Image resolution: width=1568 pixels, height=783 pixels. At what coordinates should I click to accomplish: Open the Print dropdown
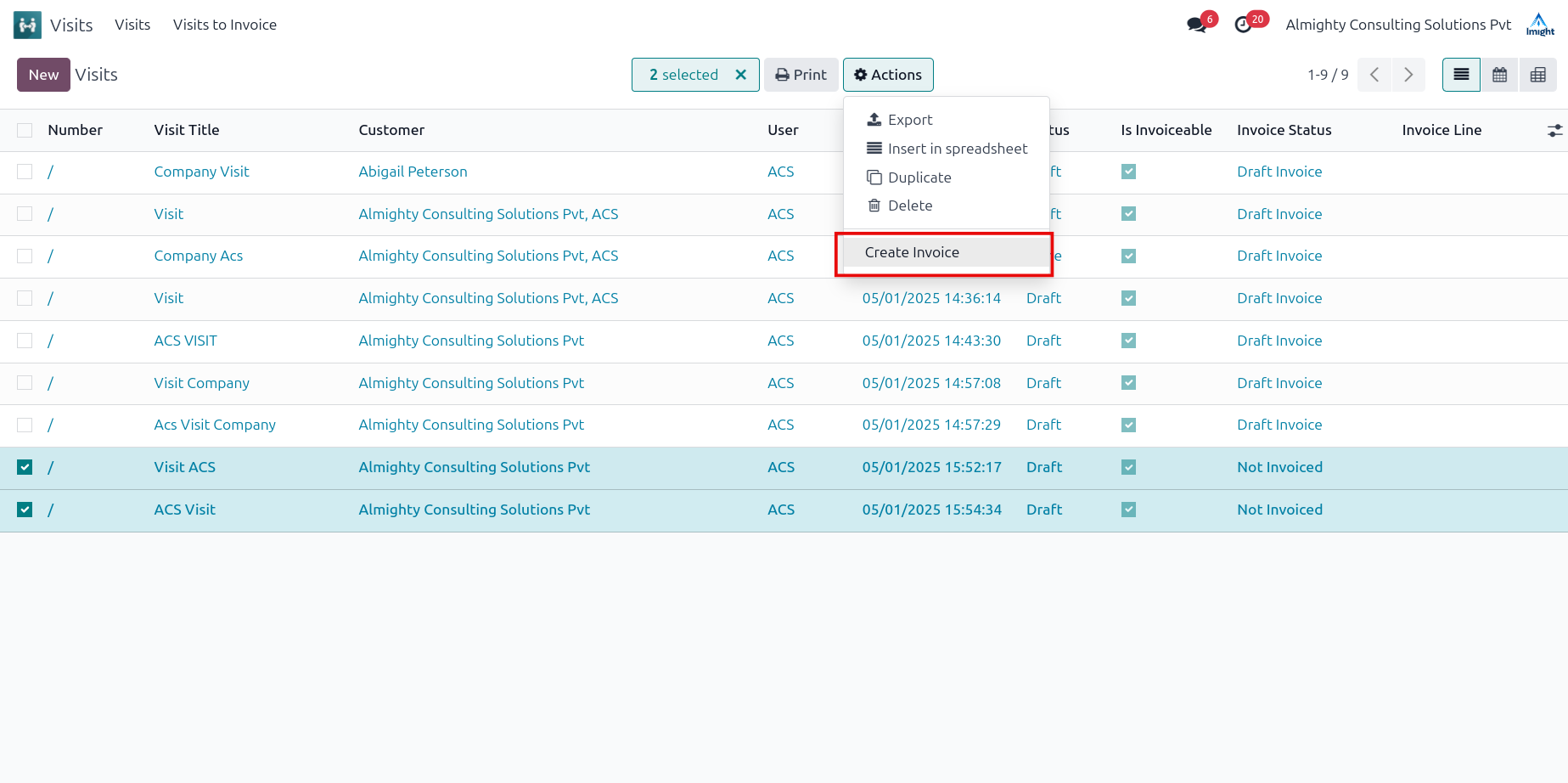(801, 75)
